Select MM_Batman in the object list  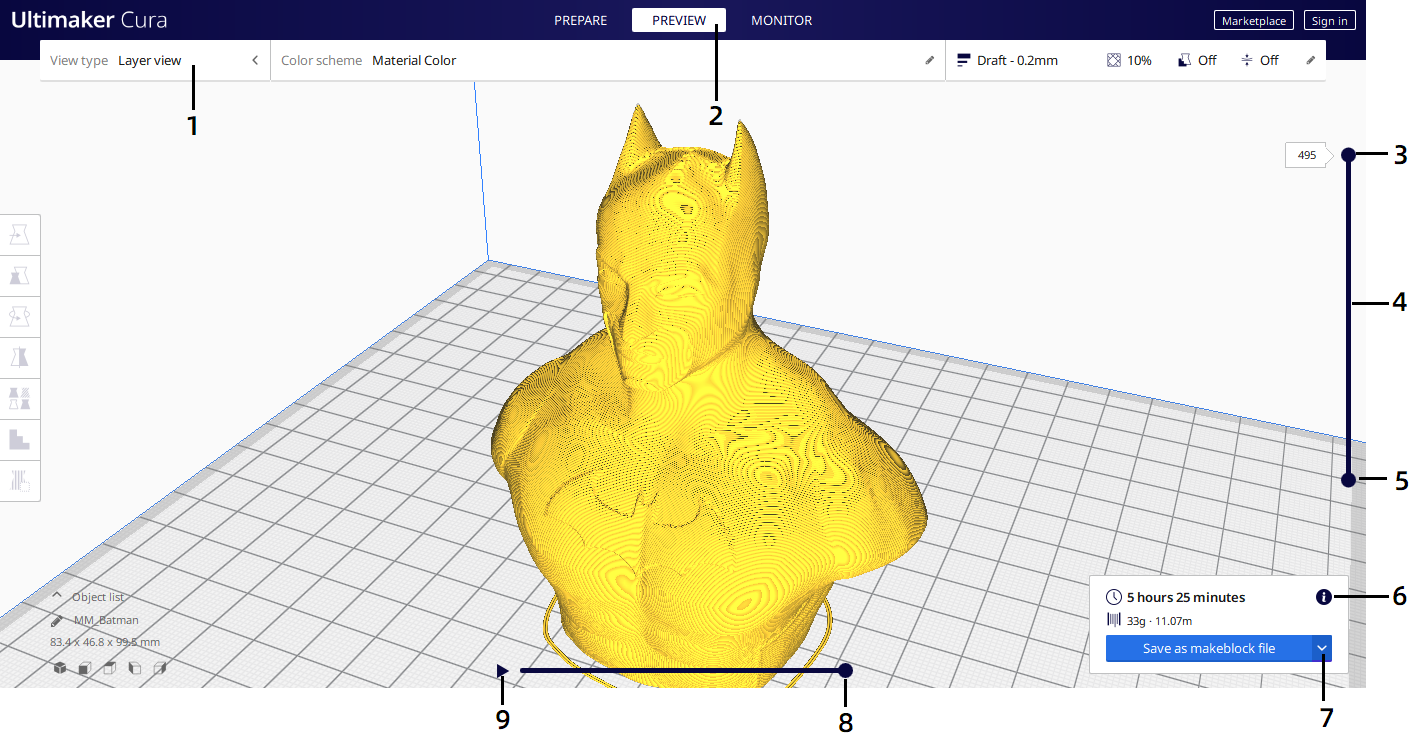[x=105, y=620]
